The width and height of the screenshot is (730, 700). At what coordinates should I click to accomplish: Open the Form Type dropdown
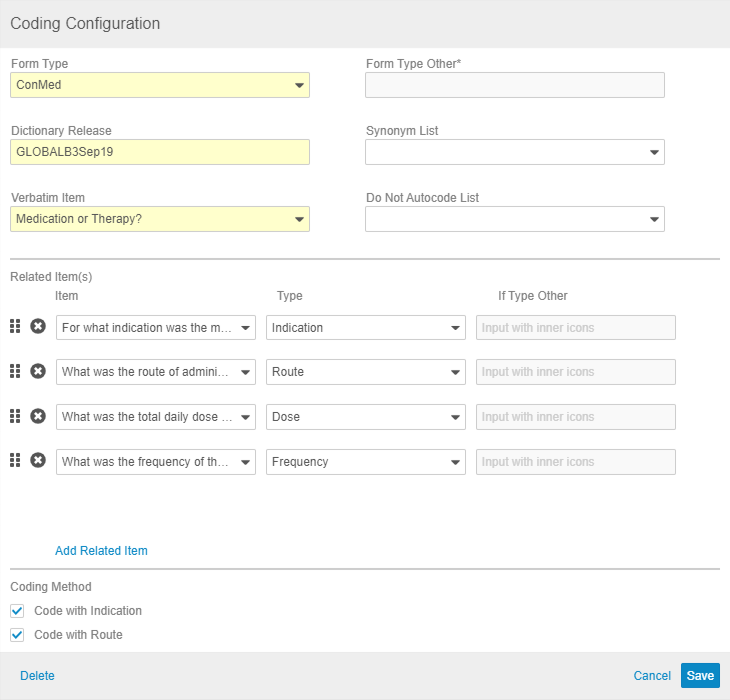(x=160, y=85)
